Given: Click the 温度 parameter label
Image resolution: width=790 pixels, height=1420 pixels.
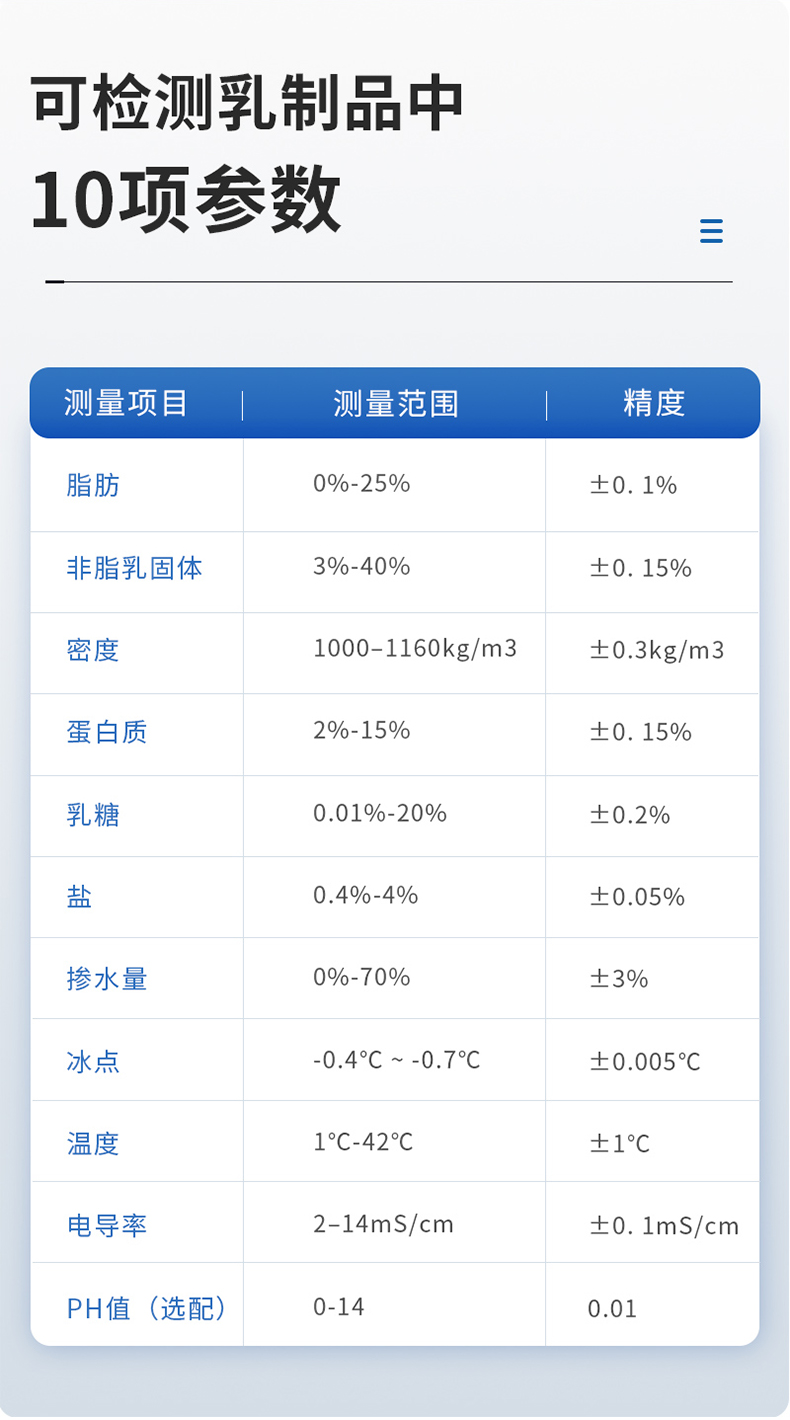Looking at the screenshot, I should [93, 1143].
